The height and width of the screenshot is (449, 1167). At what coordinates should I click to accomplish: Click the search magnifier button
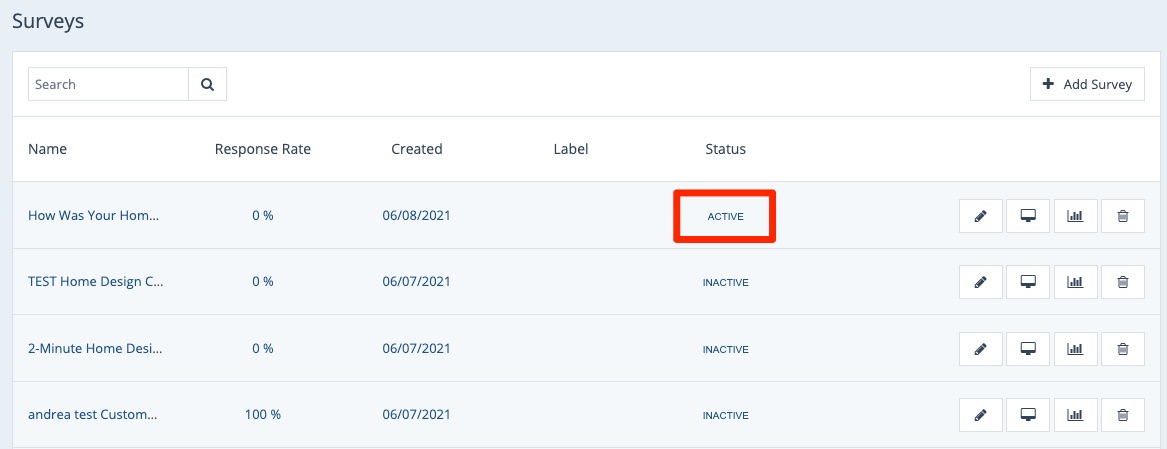(207, 85)
